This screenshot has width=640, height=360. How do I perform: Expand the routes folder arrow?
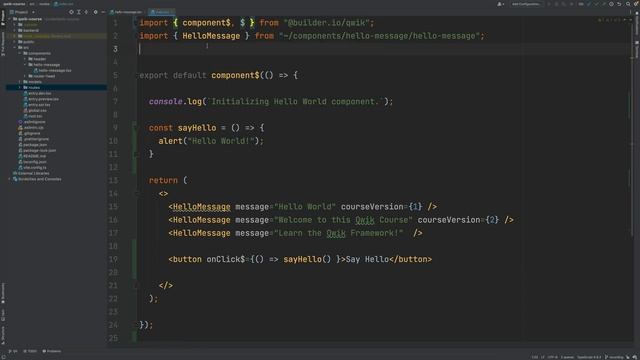[x=20, y=87]
